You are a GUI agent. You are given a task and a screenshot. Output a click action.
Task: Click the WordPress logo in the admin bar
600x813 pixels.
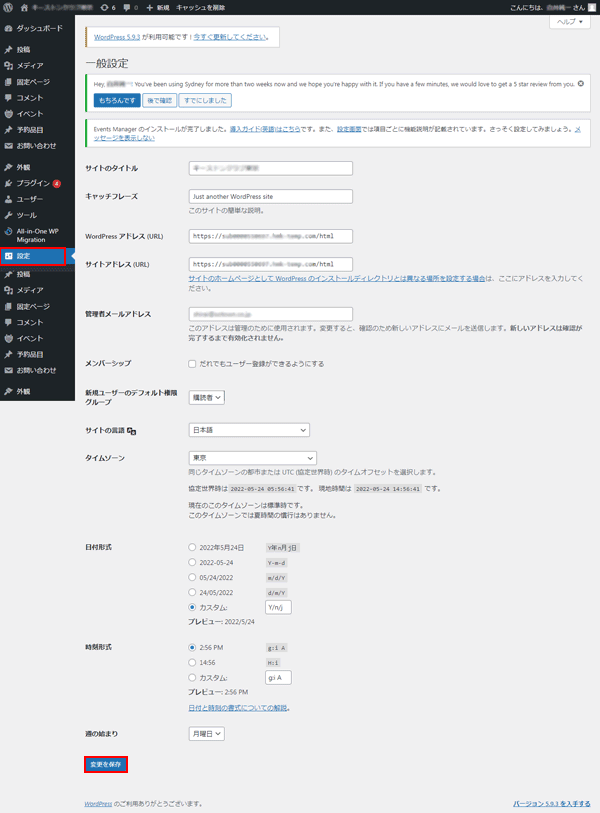pyautogui.click(x=9, y=7)
